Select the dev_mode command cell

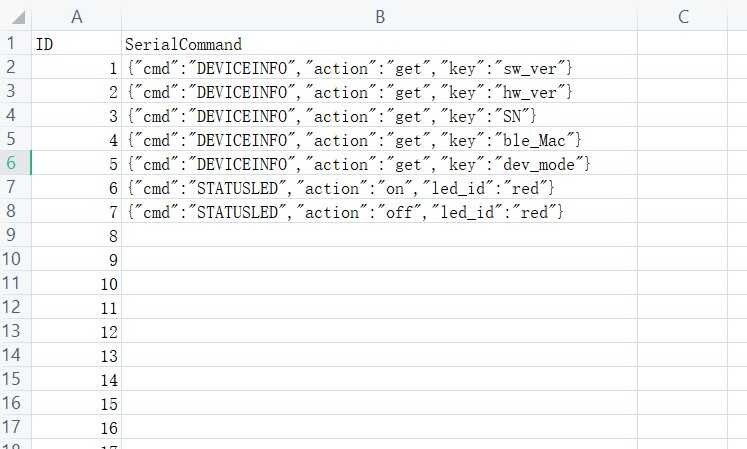[x=380, y=163]
